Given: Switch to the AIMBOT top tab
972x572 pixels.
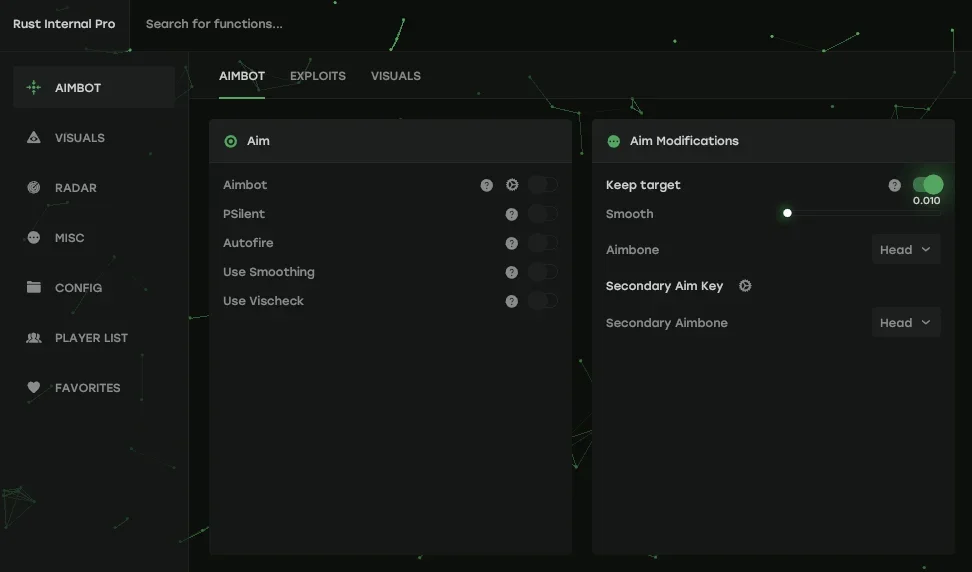Looking at the screenshot, I should click(x=242, y=76).
